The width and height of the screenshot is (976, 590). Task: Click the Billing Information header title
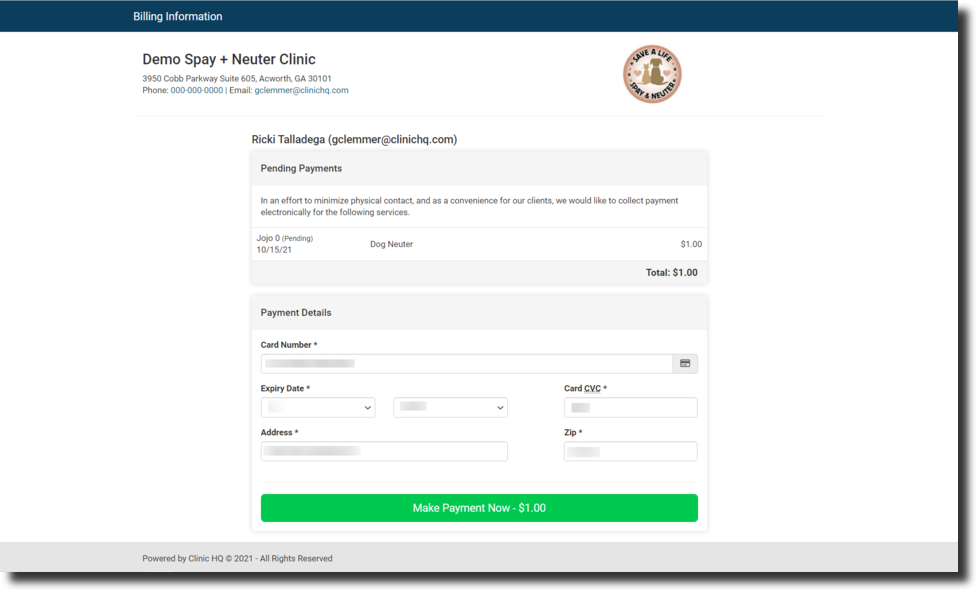click(x=178, y=17)
